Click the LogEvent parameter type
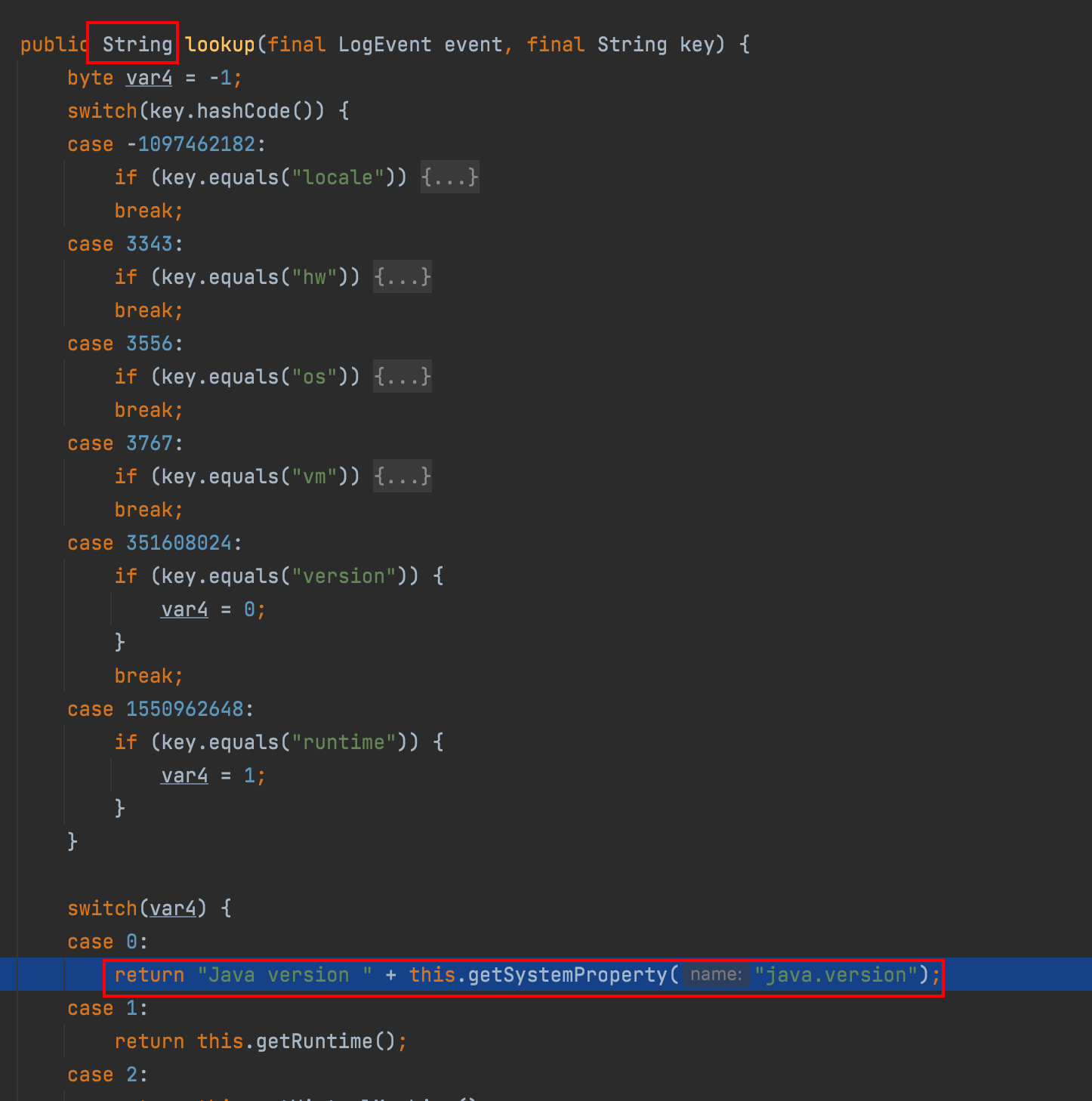This screenshot has width=1092, height=1101. [384, 45]
